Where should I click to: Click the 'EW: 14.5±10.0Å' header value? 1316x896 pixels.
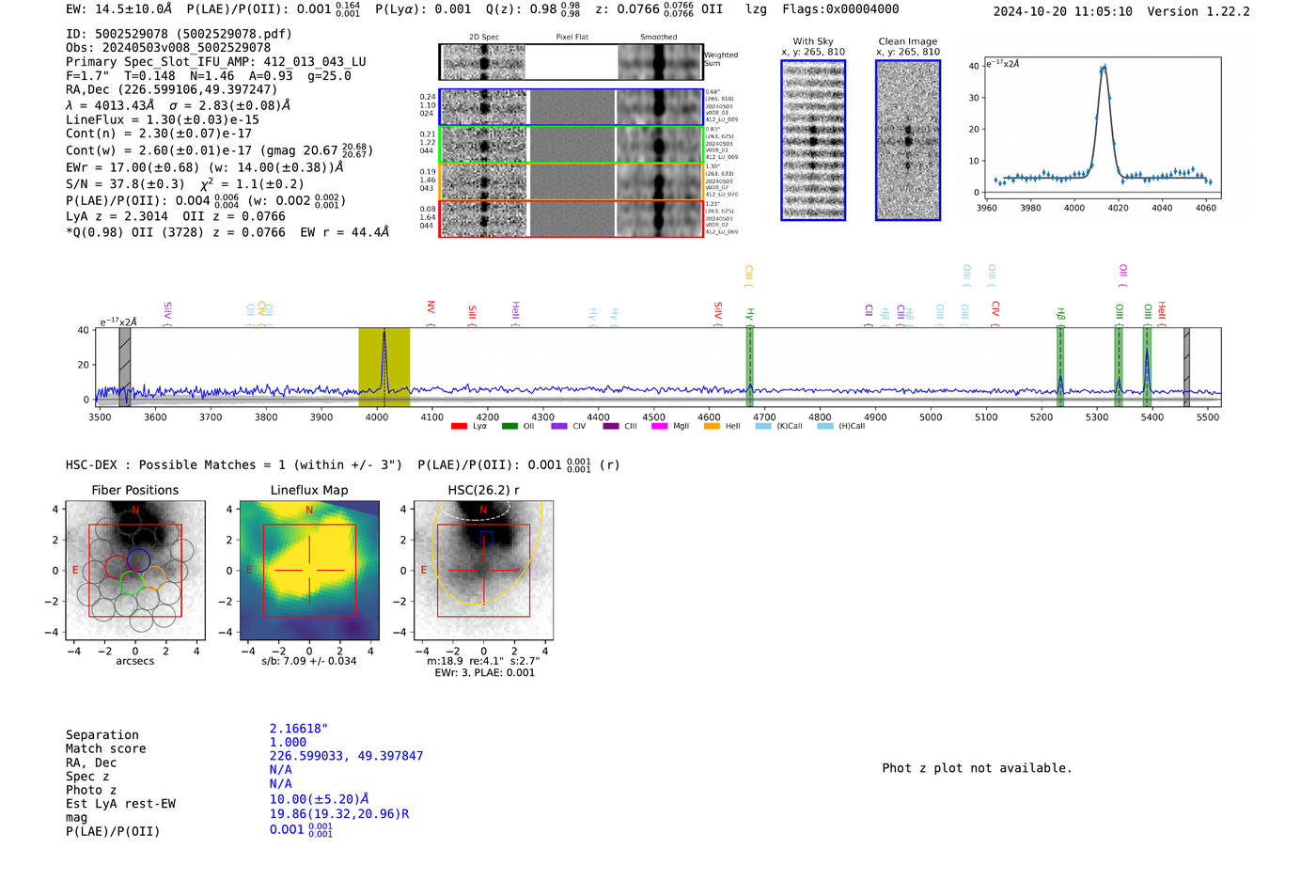119,9
